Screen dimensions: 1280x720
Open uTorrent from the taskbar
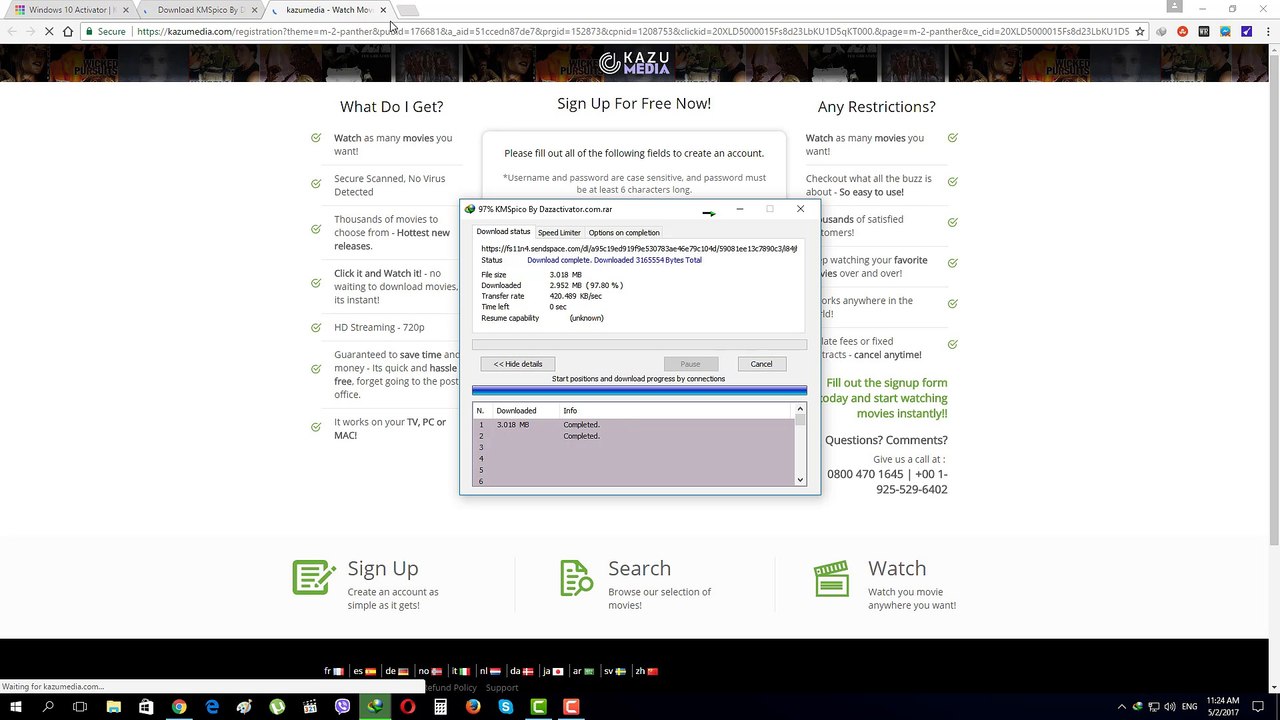click(x=277, y=707)
